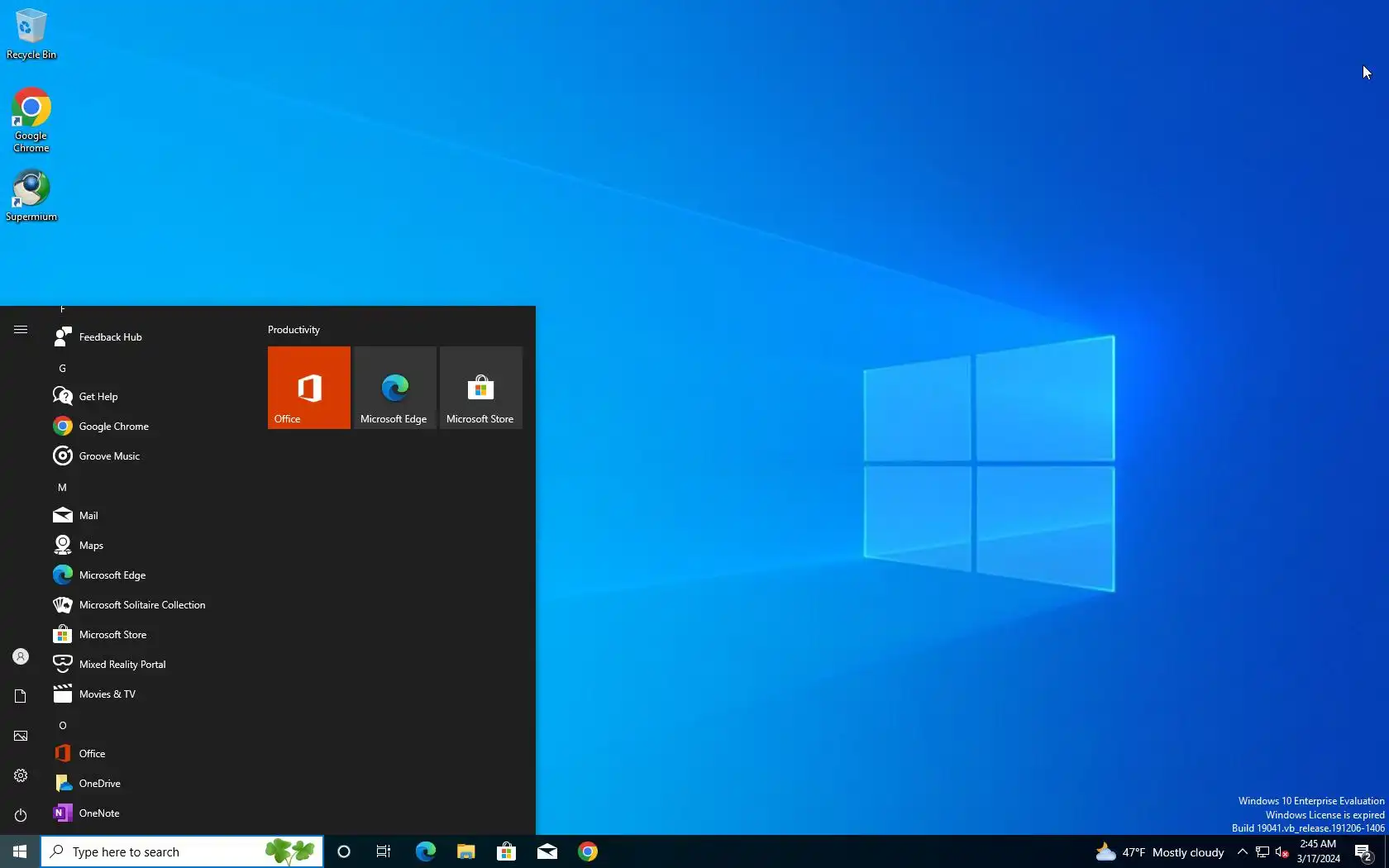Open the Action Center notifications icon
This screenshot has height=868, width=1389.
pyautogui.click(x=1364, y=851)
